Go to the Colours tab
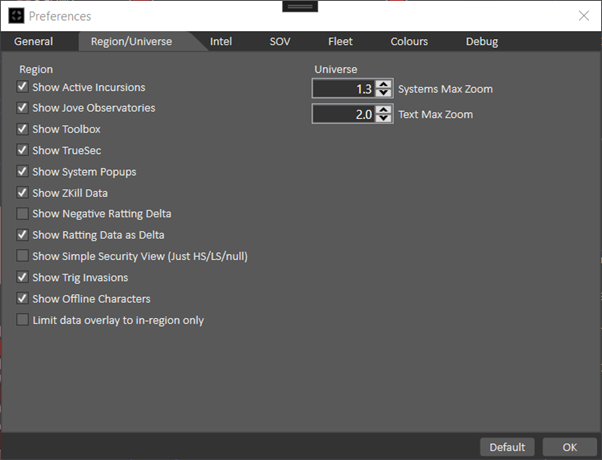This screenshot has height=460, width=602. (409, 42)
